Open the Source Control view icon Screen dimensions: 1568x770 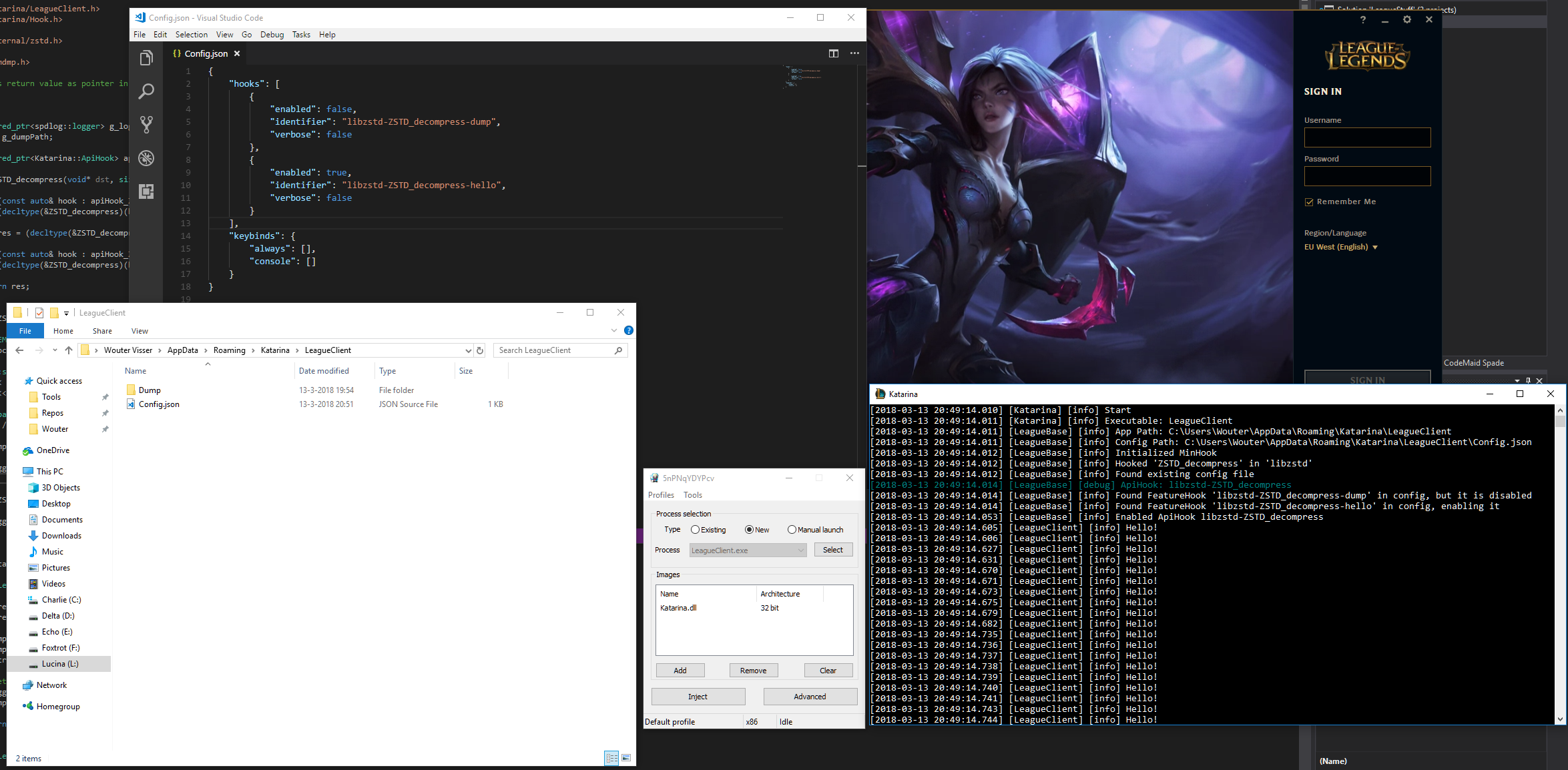[x=146, y=125]
